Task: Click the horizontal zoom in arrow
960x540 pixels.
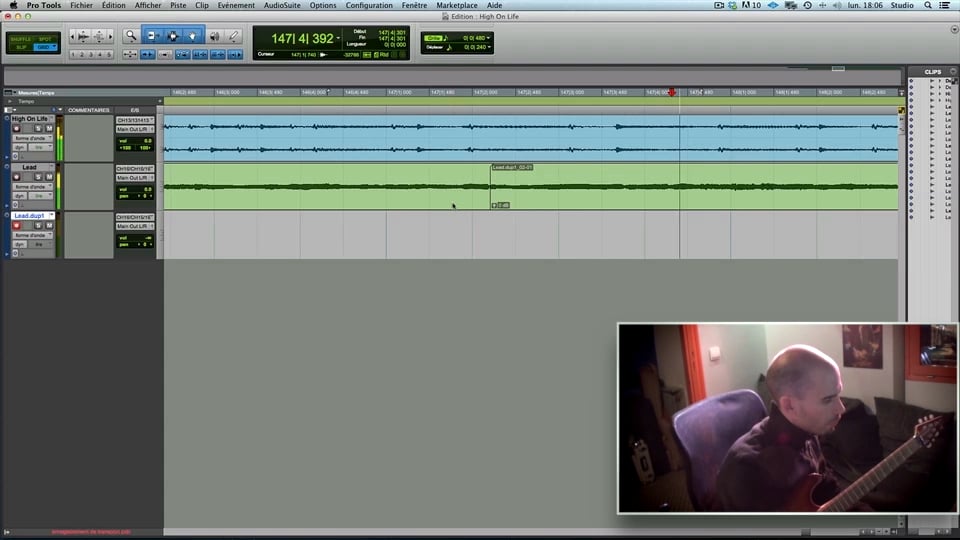Action: pyautogui.click(x=110, y=37)
